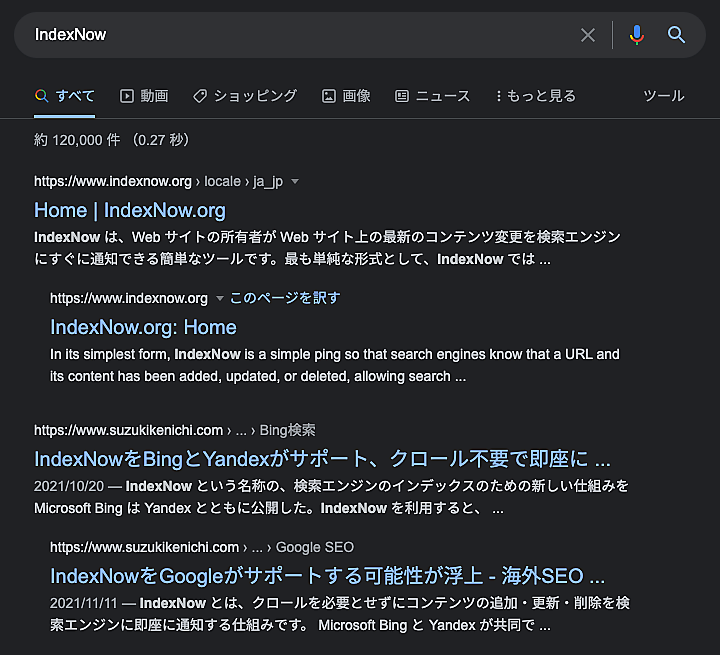Expand the もっと見る menu
Screen dimensions: 720x655
[535, 96]
